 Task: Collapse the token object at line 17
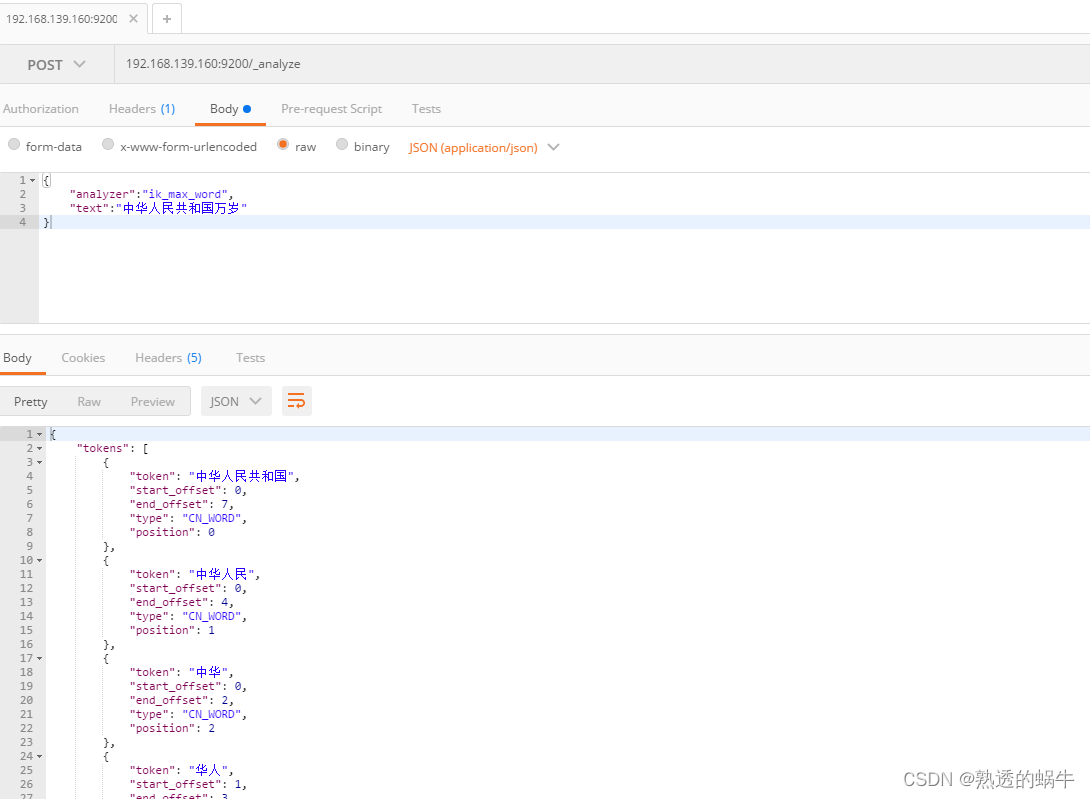click(x=39, y=659)
